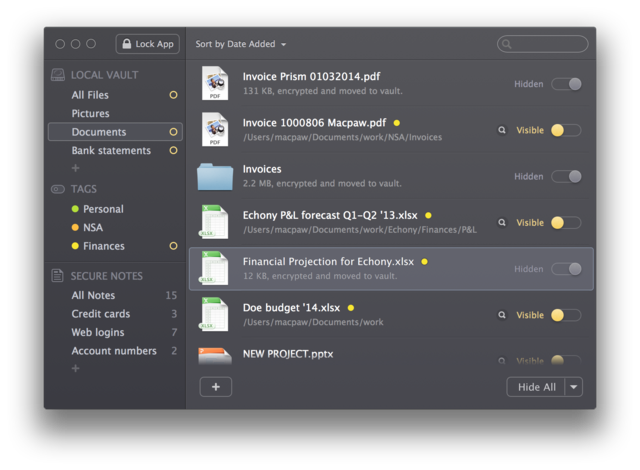Click the yellow tag dot on Financial Projection for Echony
The width and height of the screenshot is (640, 470).
424,262
